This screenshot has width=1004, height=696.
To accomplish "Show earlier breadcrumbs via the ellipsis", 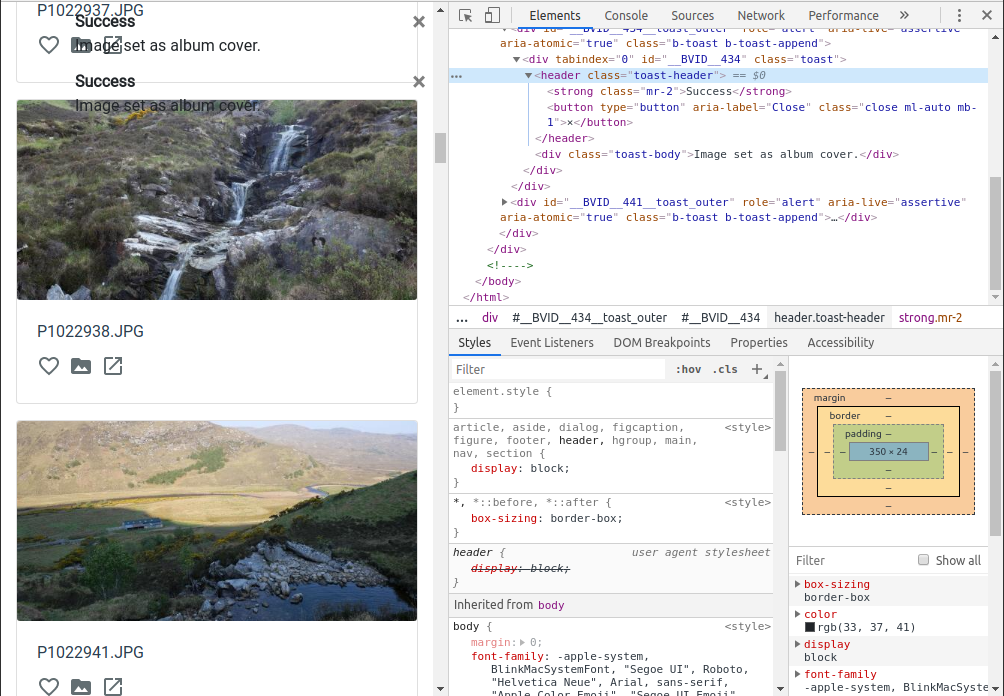I will tap(462, 318).
